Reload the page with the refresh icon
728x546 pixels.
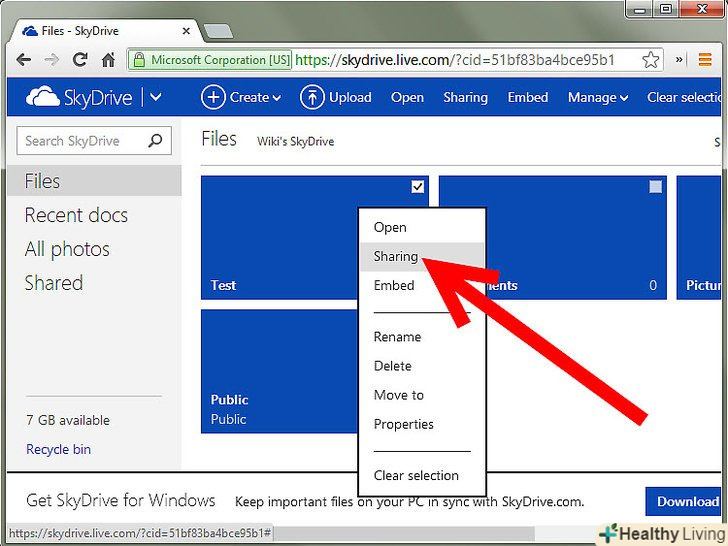[x=80, y=59]
